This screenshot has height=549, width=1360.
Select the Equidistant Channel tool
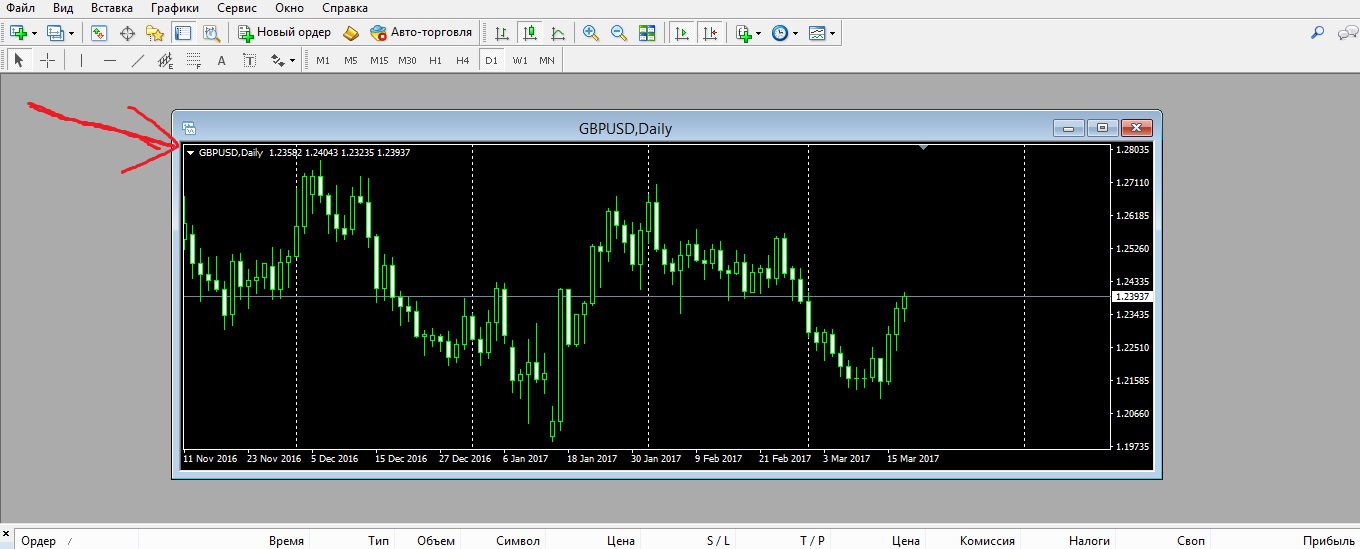point(166,60)
